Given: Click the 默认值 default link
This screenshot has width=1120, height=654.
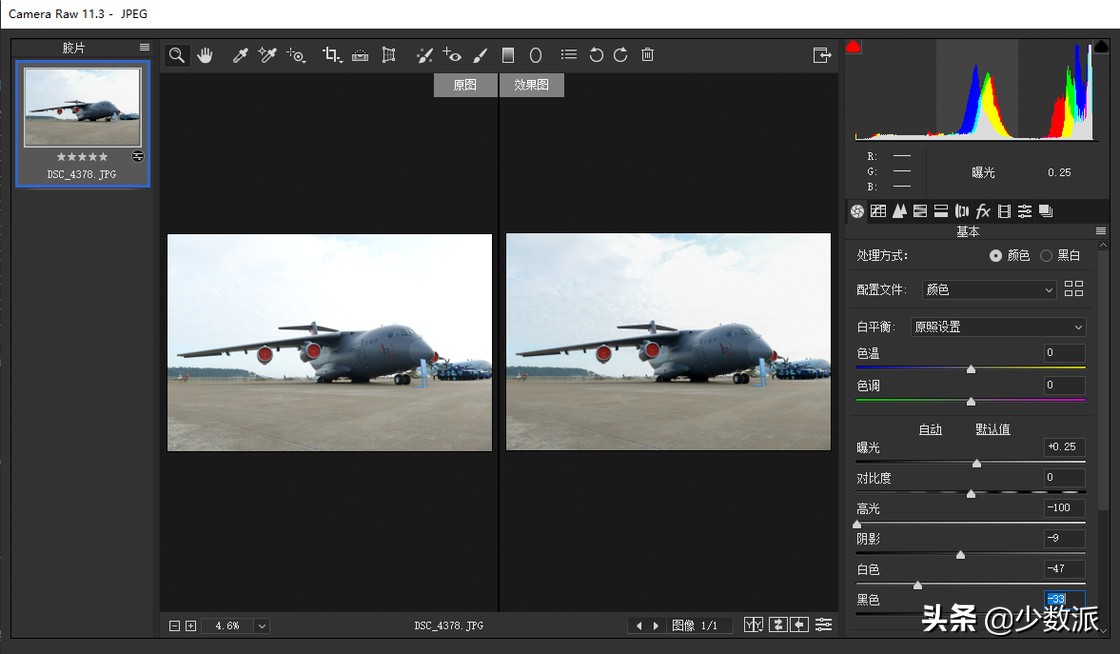Looking at the screenshot, I should 992,429.
